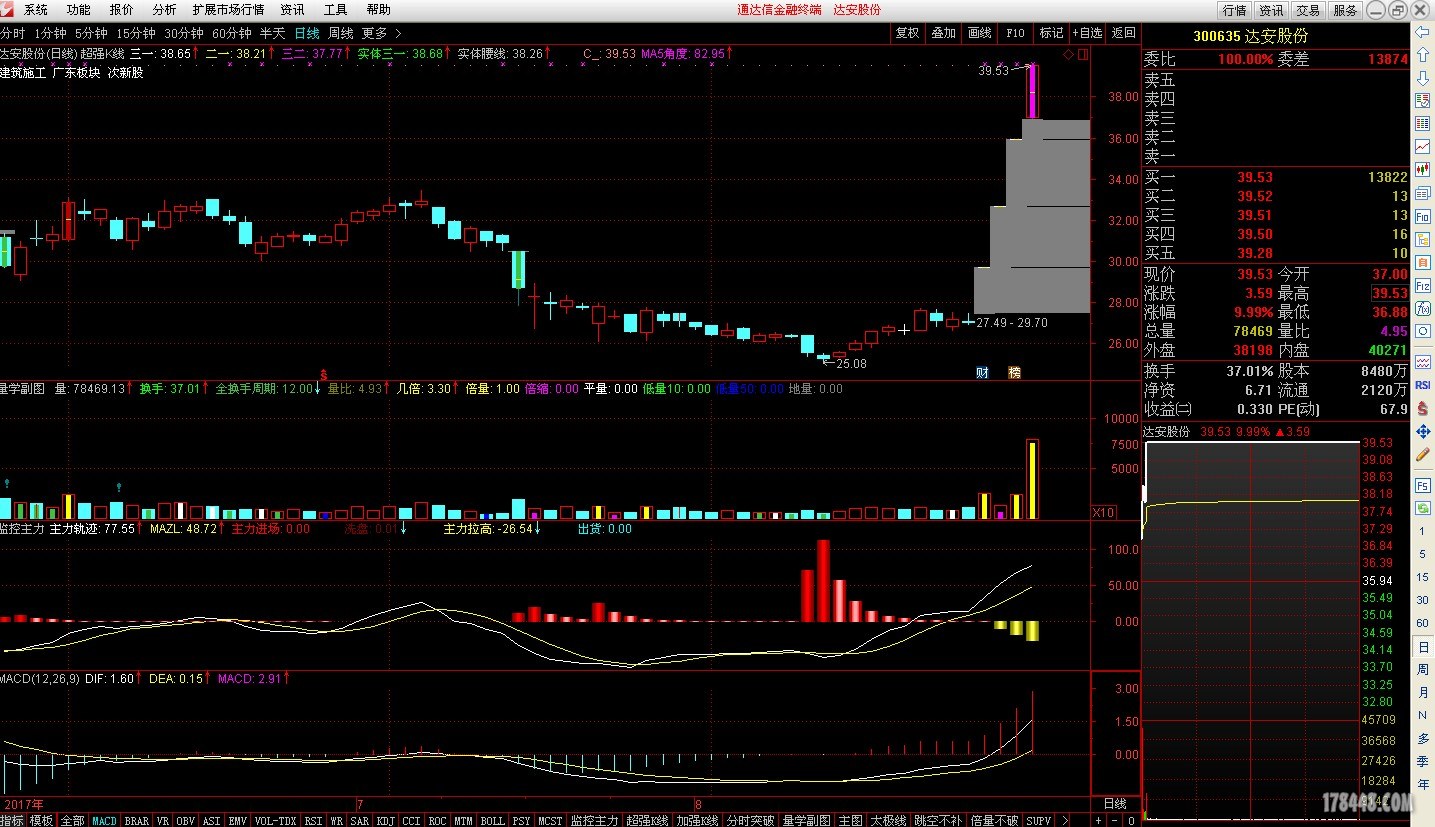Open the Fiz icon in right sidebar
This screenshot has height=827, width=1435.
tap(1422, 286)
